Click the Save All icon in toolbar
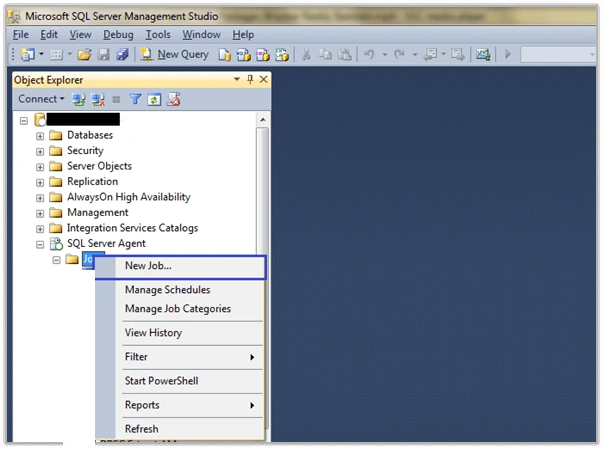 click(x=122, y=55)
